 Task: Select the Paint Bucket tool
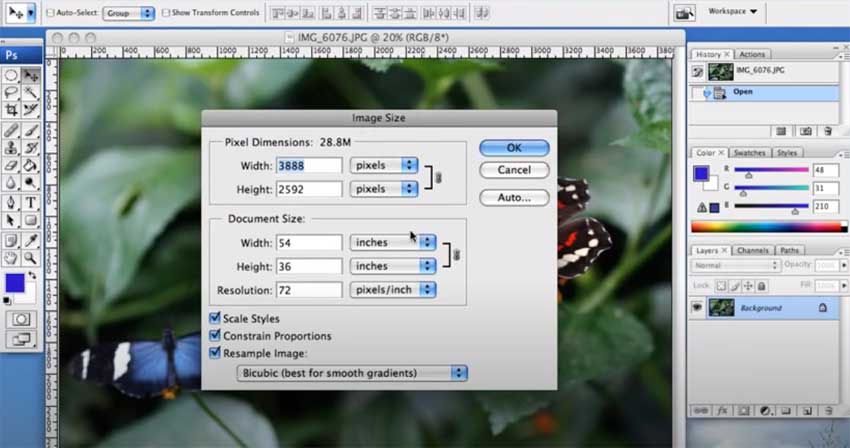tap(31, 165)
